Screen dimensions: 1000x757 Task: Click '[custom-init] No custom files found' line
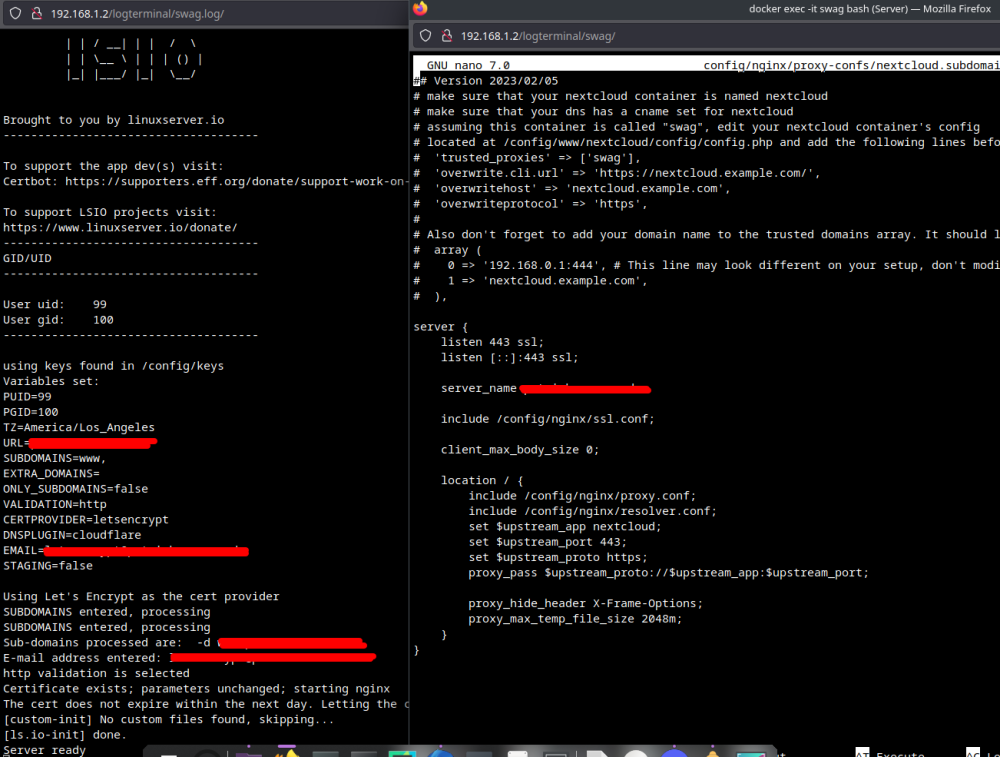pos(168,719)
